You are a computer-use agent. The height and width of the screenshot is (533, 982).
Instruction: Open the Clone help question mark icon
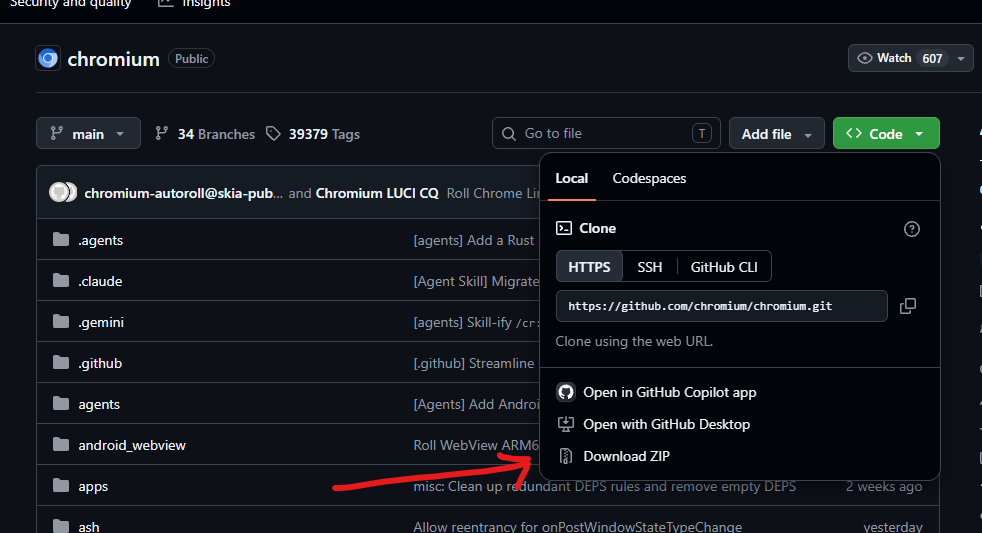coord(911,229)
